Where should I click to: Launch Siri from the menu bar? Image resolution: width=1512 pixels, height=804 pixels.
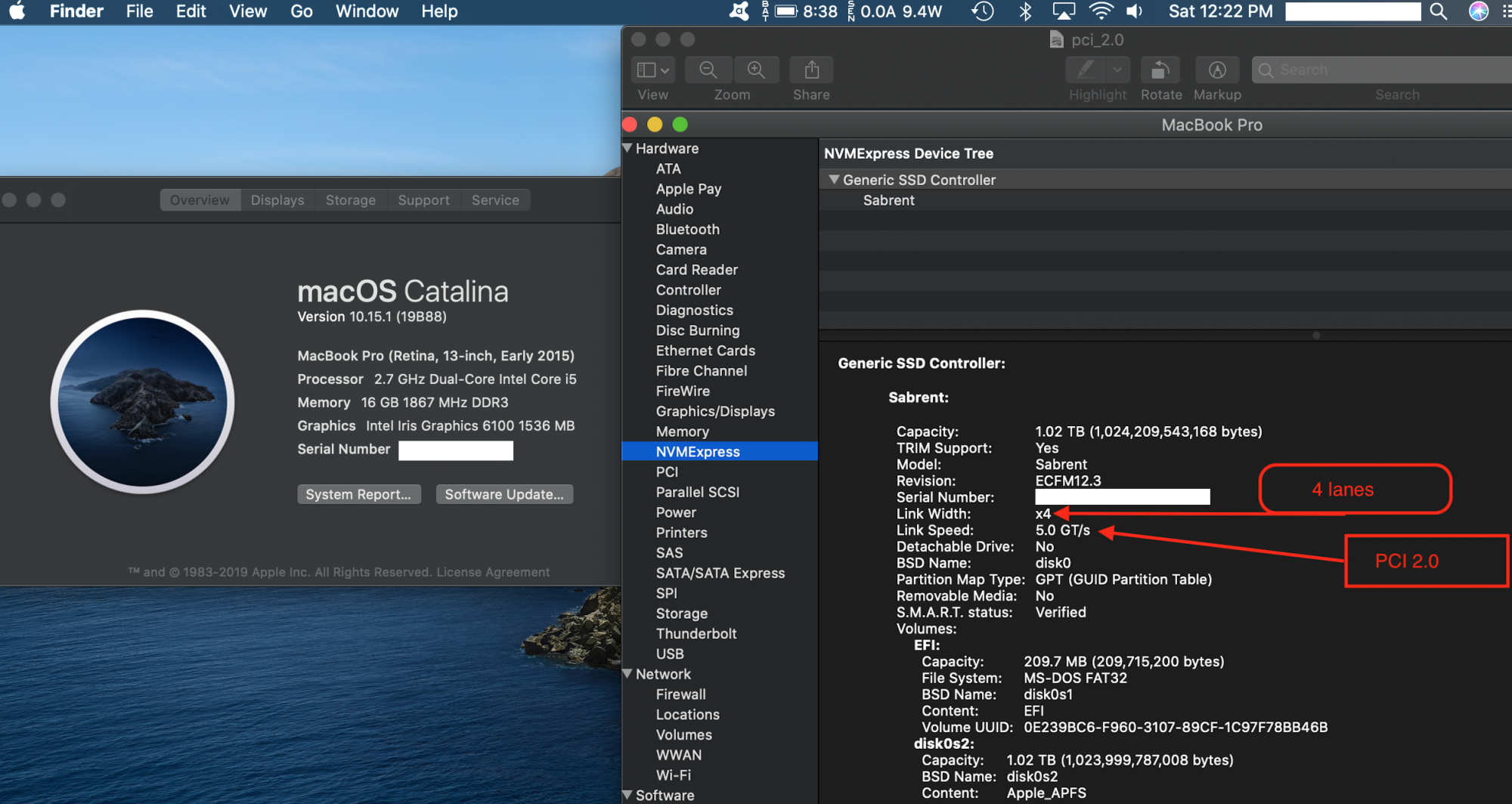click(x=1479, y=11)
